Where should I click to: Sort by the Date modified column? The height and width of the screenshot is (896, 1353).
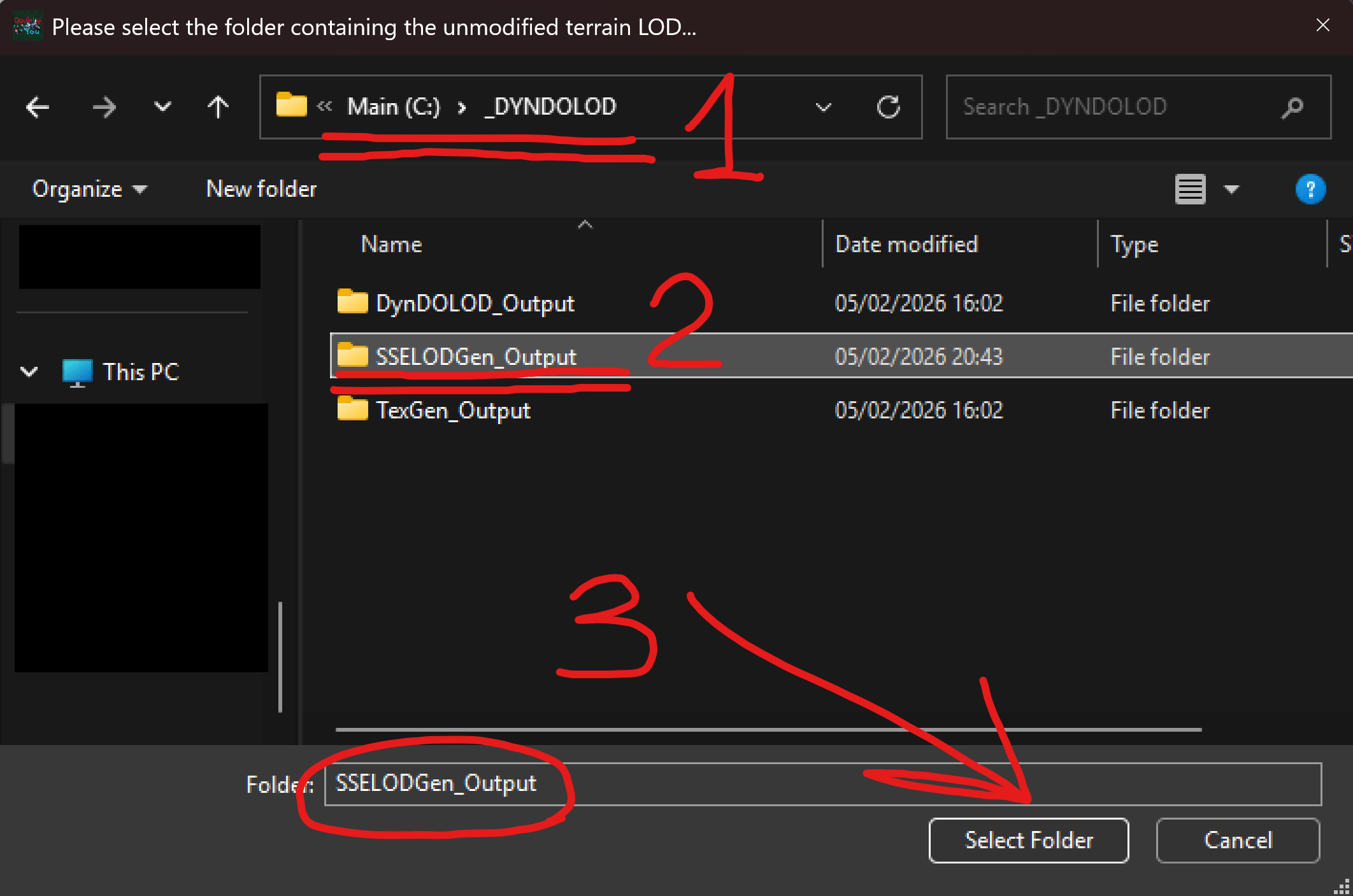pyautogui.click(x=906, y=245)
